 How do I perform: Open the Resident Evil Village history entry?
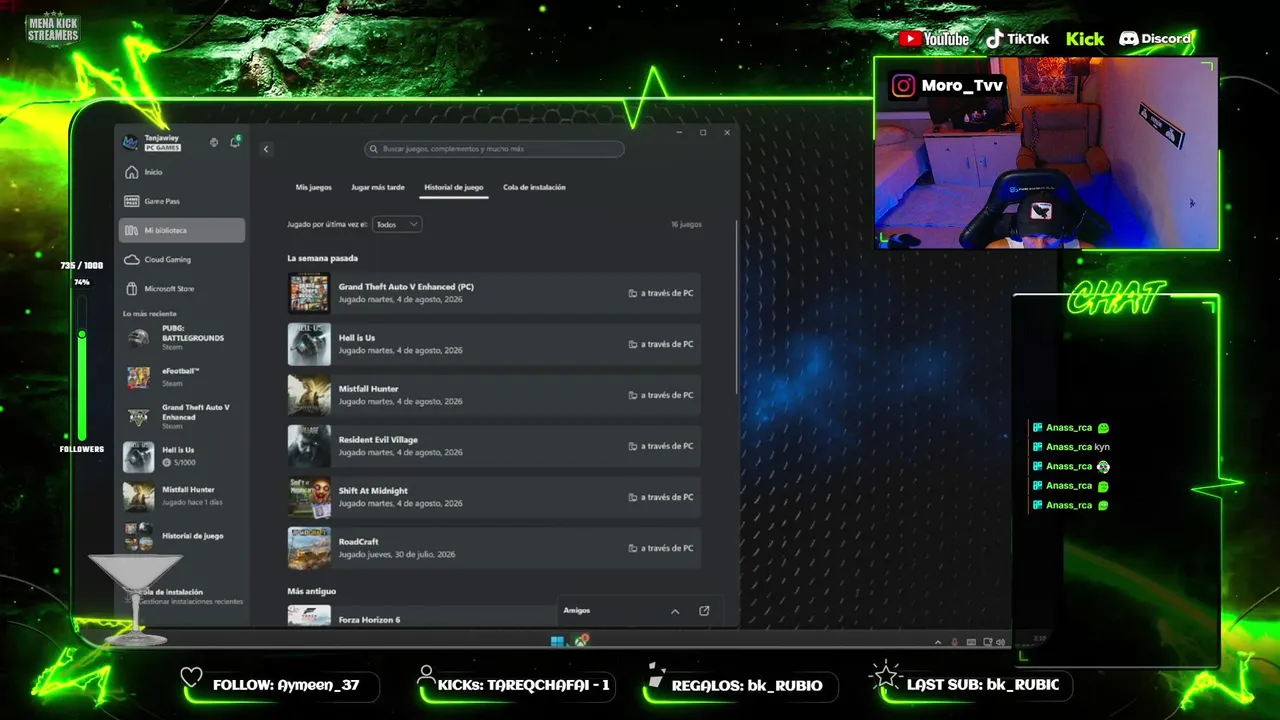(494, 446)
